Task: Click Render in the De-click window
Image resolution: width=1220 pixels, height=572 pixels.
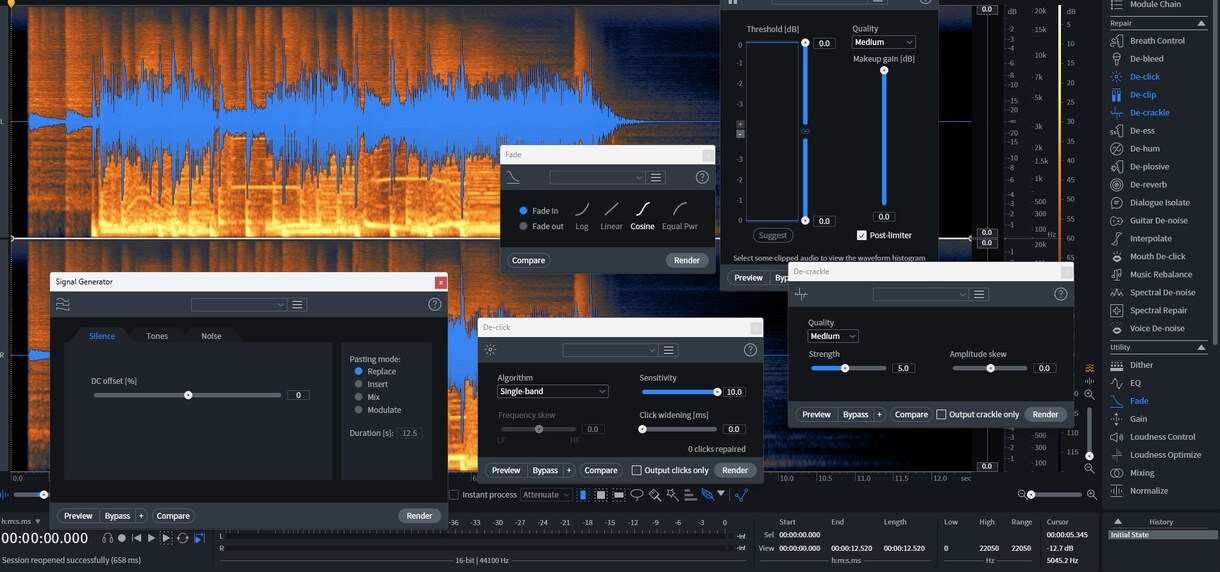Action: [735, 470]
